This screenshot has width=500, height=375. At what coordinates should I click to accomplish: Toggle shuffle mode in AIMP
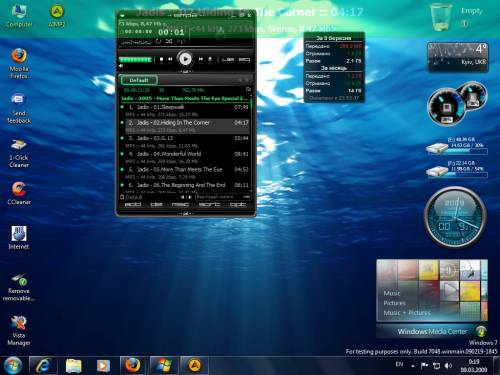(169, 41)
